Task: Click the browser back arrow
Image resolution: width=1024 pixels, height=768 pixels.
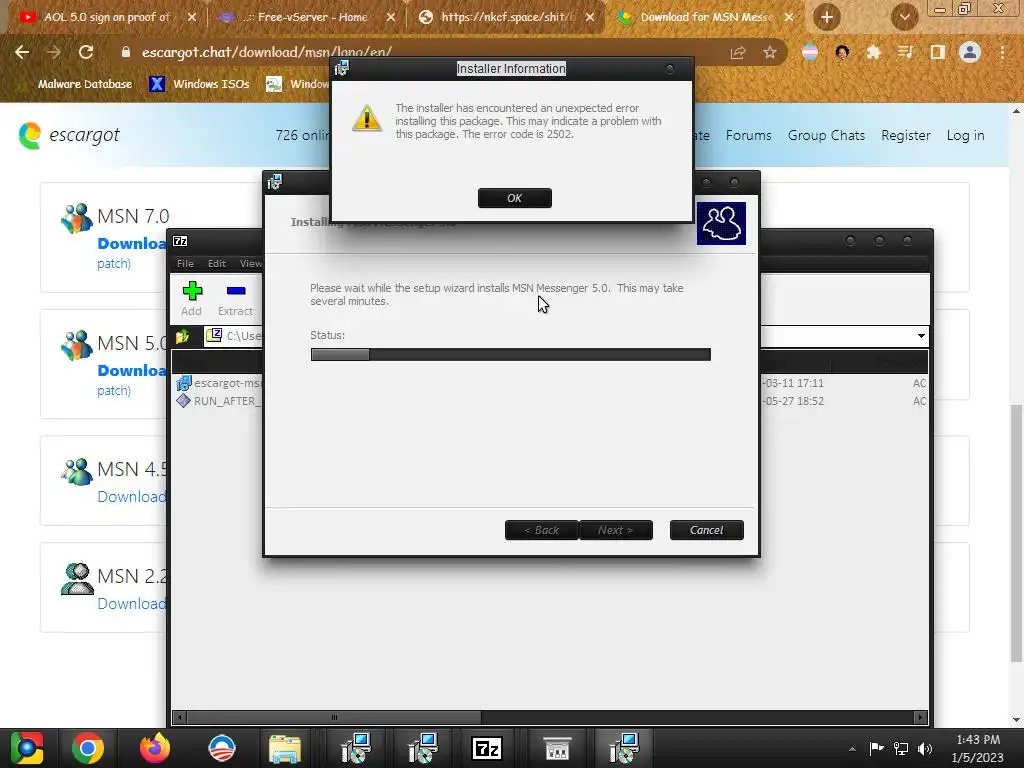Action: 22,52
